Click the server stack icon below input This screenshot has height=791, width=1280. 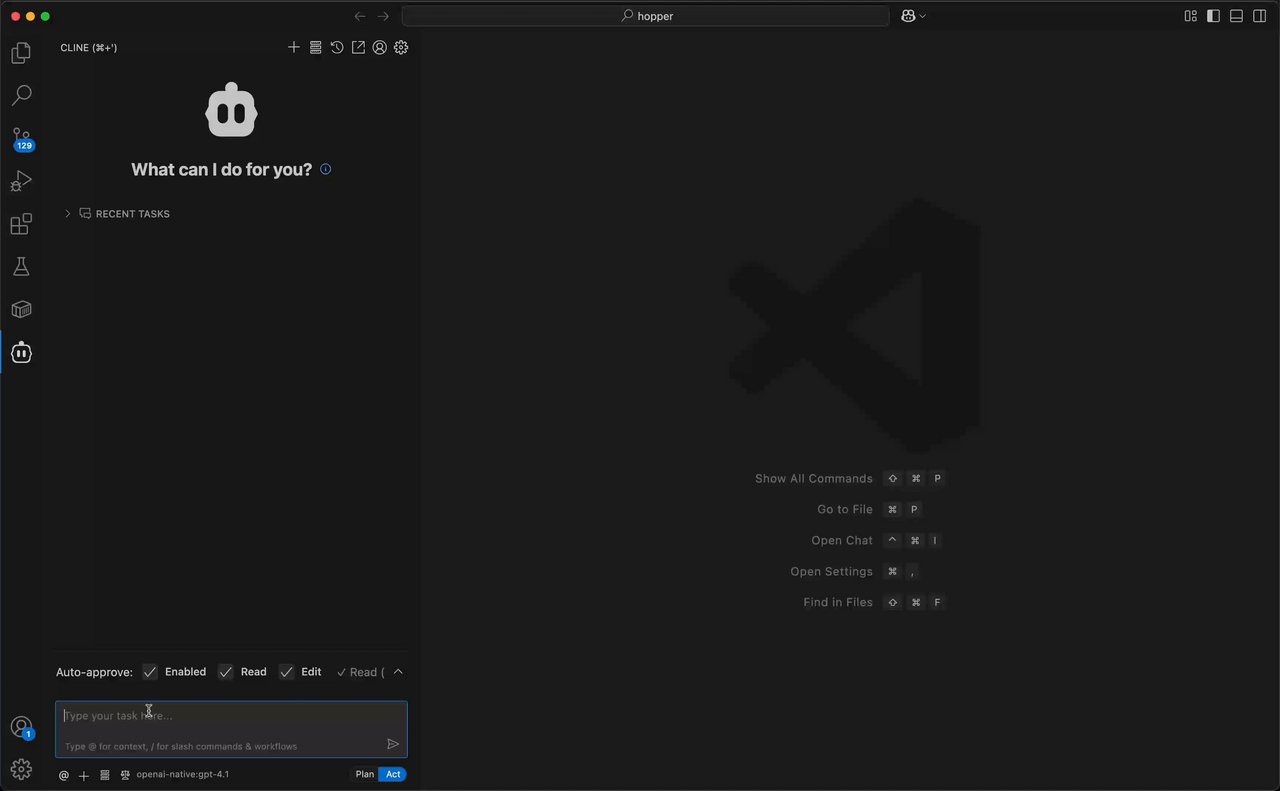(x=105, y=775)
